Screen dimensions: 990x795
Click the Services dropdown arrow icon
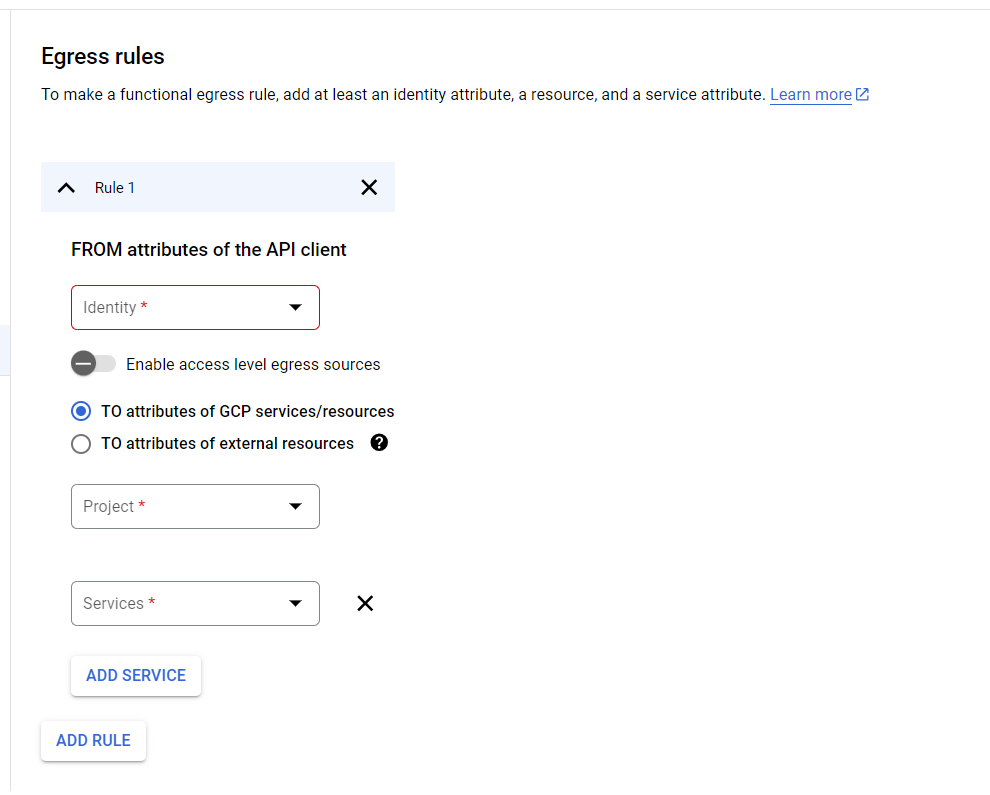(x=295, y=603)
